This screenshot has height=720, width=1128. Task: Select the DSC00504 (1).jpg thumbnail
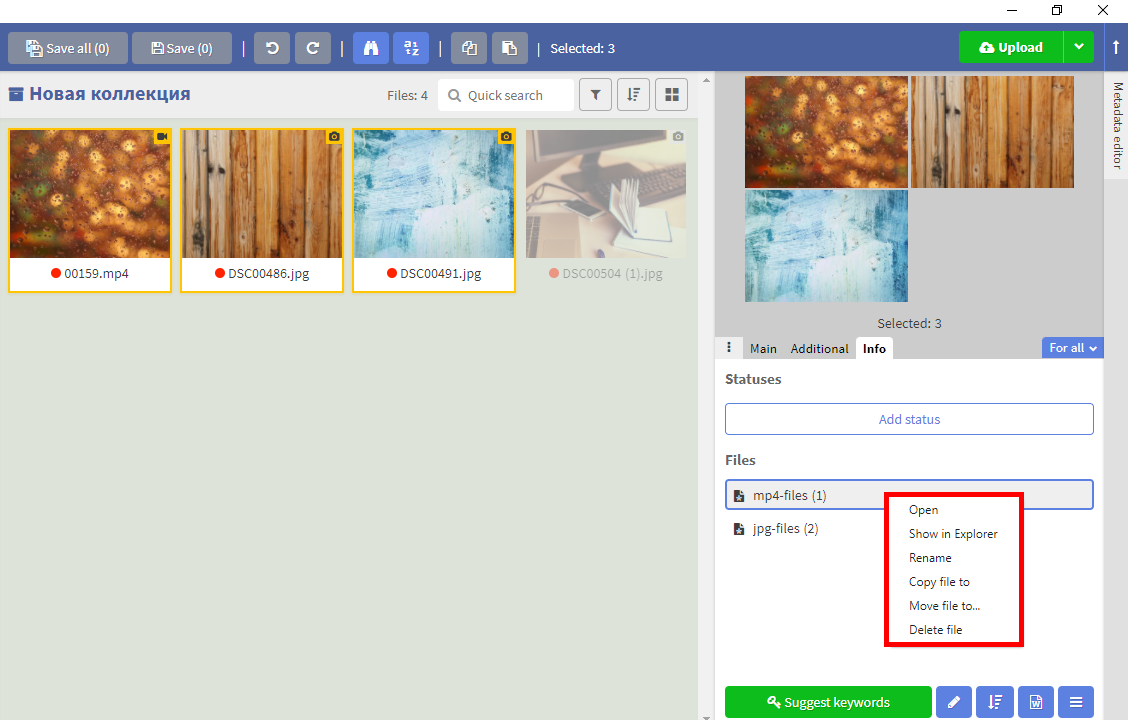coord(606,193)
